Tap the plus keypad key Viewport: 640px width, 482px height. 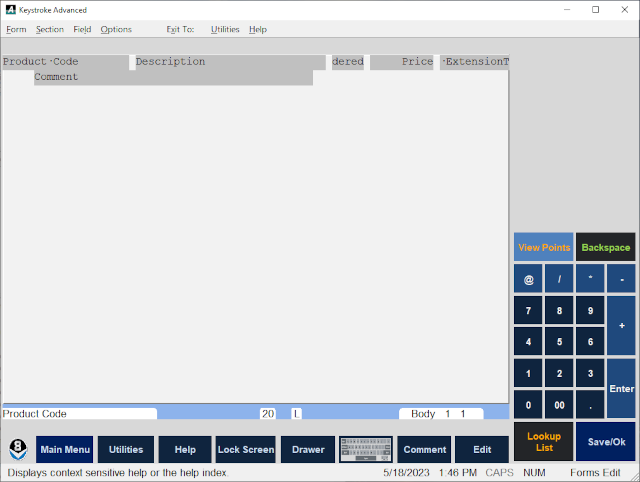621,325
